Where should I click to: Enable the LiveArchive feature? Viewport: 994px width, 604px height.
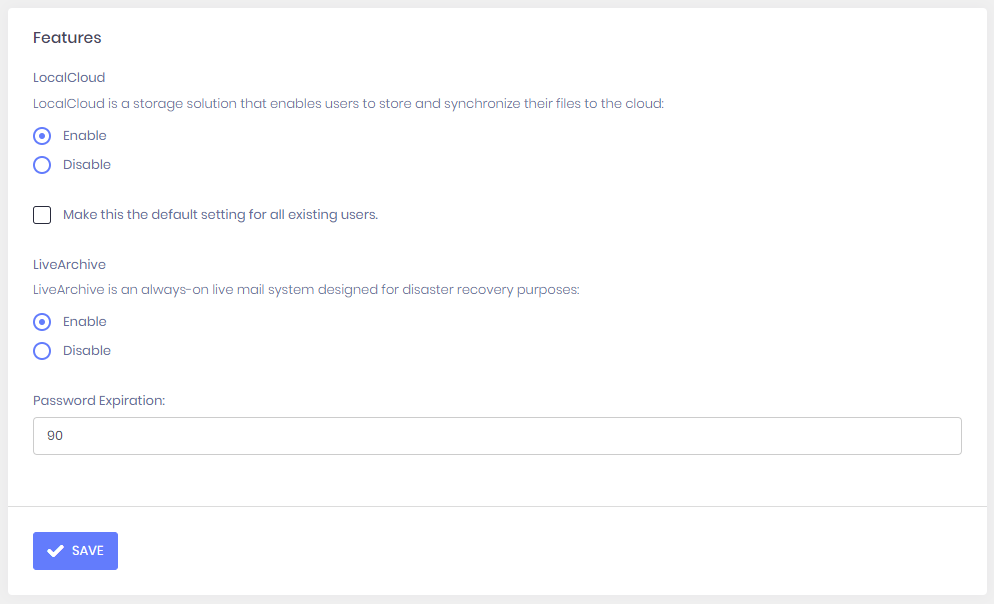click(x=41, y=321)
